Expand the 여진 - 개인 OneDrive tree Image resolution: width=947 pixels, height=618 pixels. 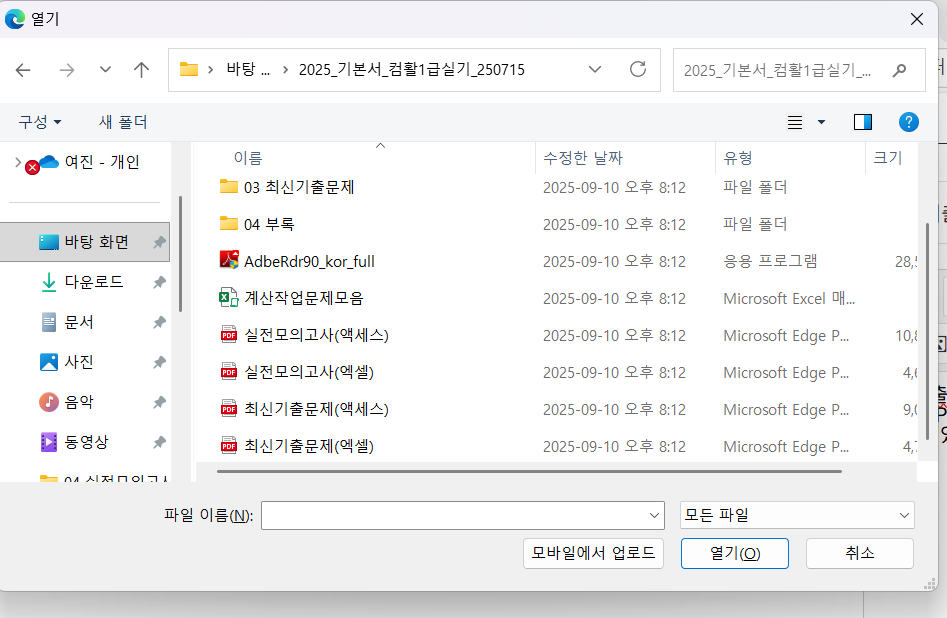click(x=18, y=162)
